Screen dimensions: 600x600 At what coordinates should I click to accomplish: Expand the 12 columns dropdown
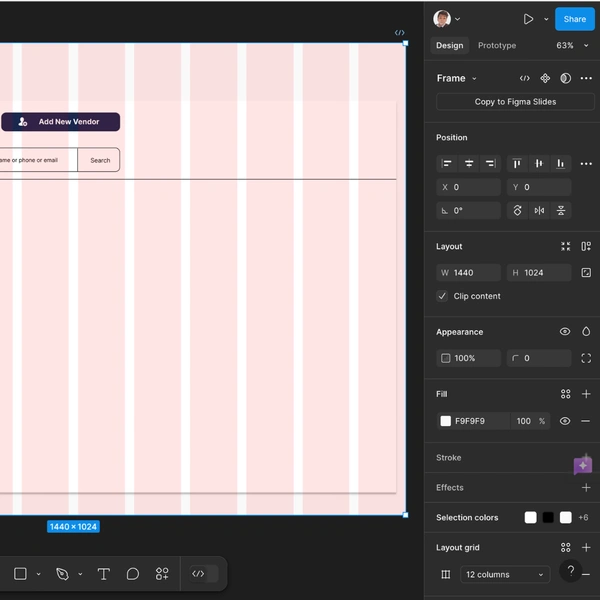click(505, 574)
